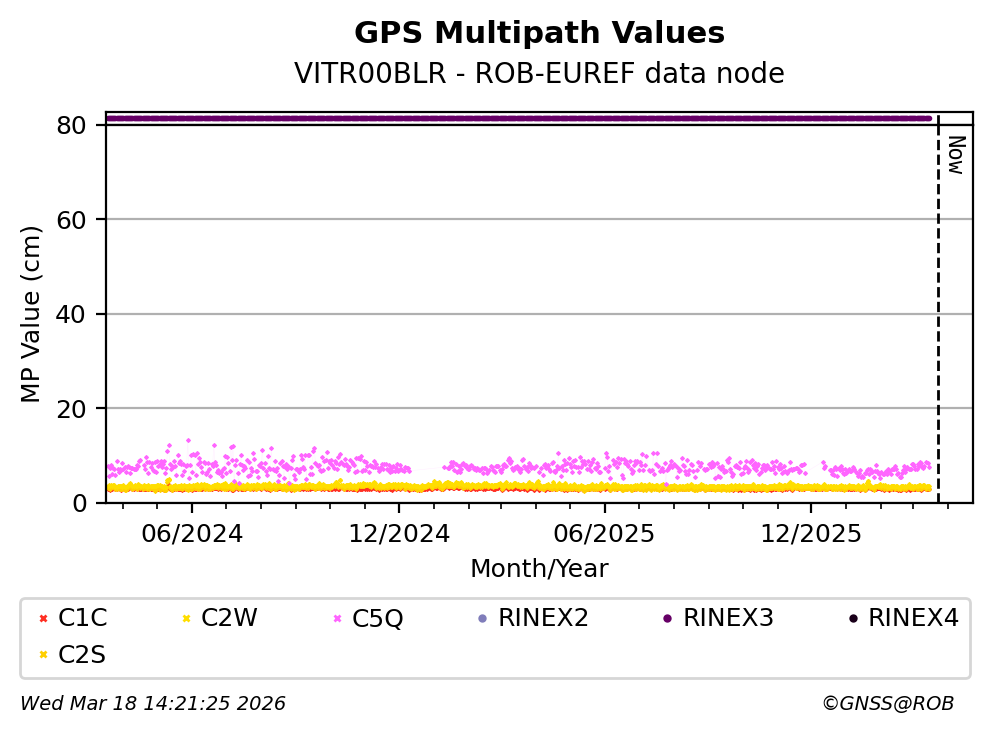Click the orange C2S legend marker
This screenshot has height=734, width=993.
pyautogui.click(x=42, y=655)
